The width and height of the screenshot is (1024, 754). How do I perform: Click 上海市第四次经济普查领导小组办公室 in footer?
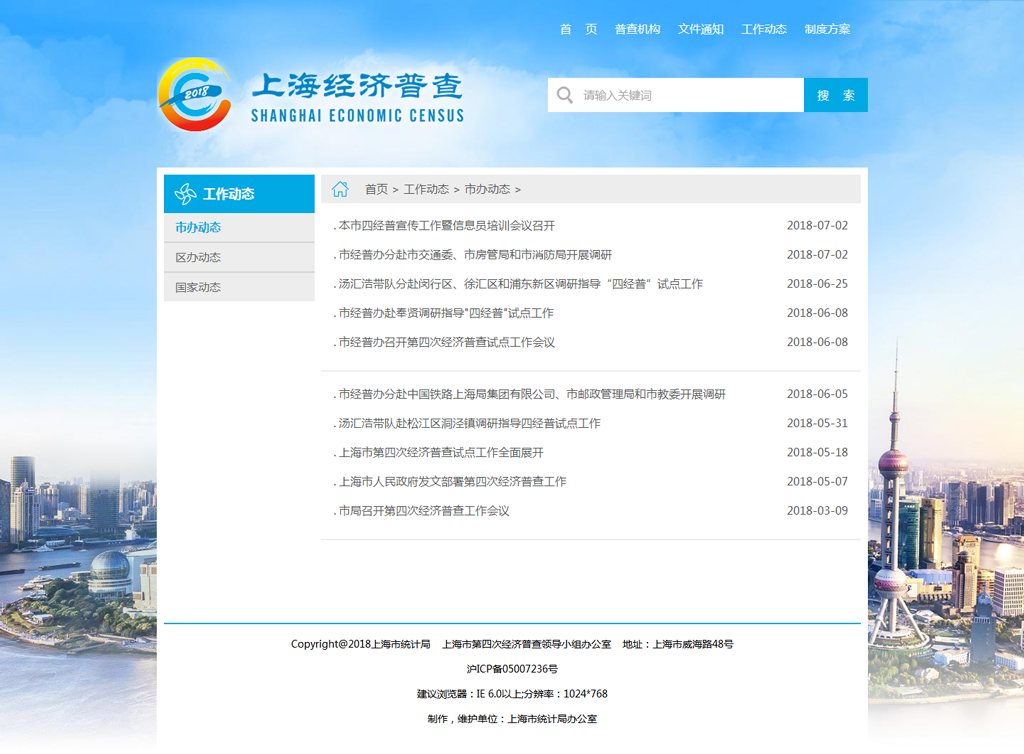point(526,644)
